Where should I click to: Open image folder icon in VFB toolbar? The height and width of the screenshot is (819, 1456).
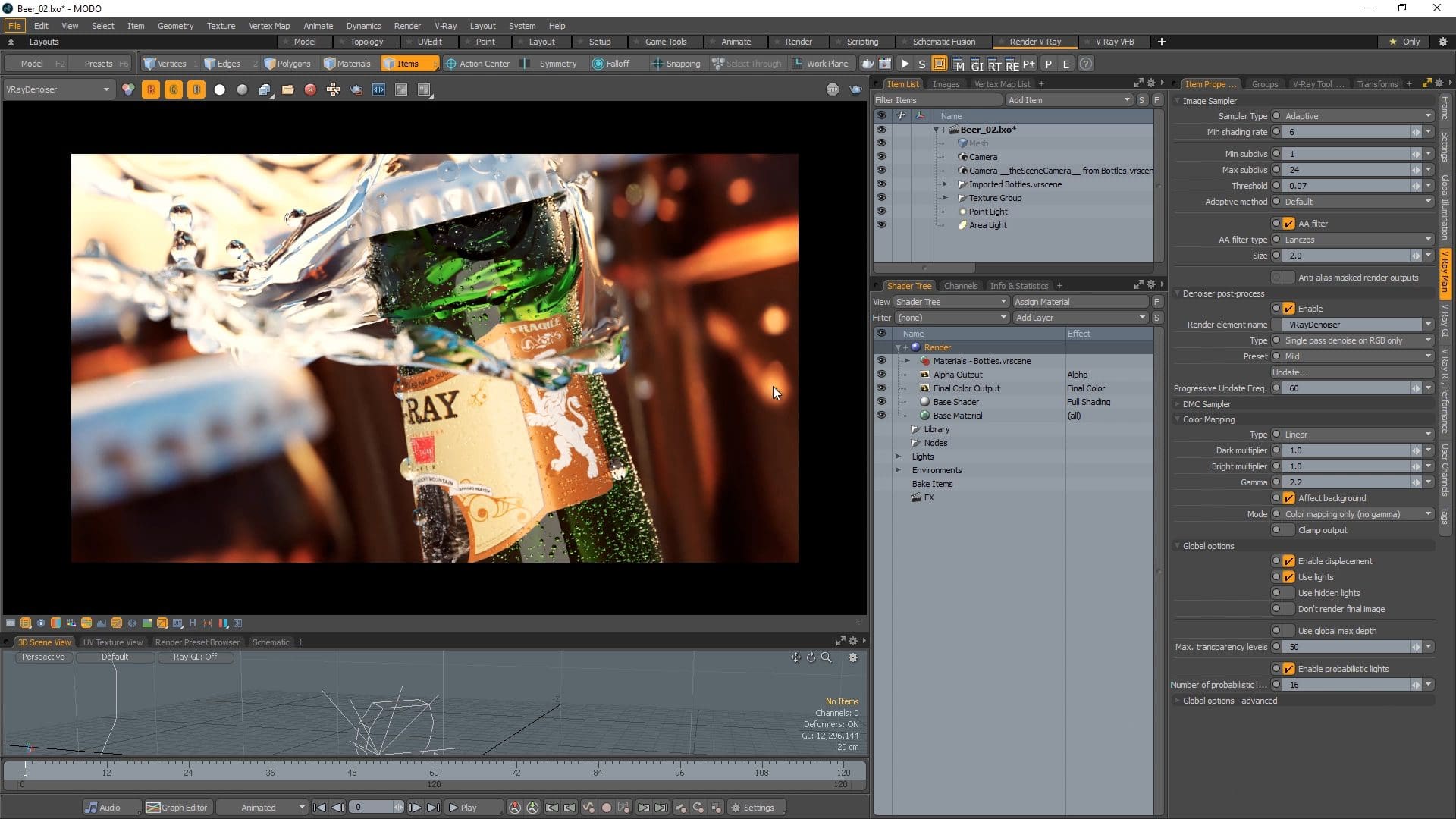[x=287, y=89]
